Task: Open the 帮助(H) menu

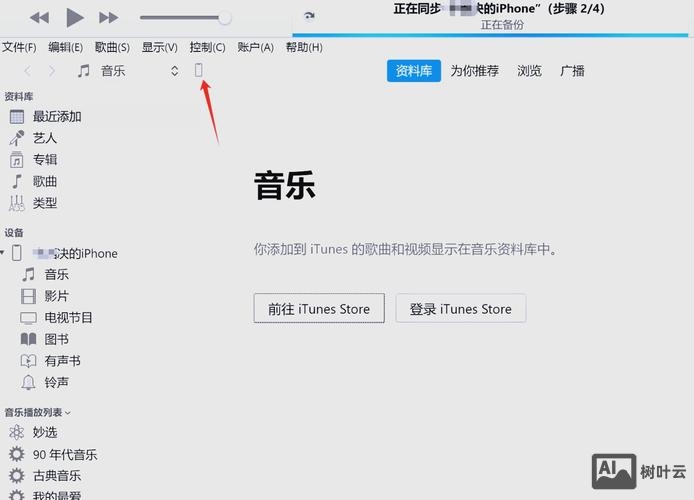Action: (x=304, y=47)
